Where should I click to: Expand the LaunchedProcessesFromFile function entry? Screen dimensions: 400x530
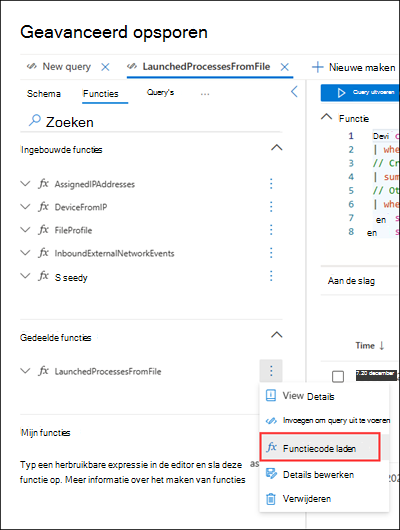(x=25, y=371)
